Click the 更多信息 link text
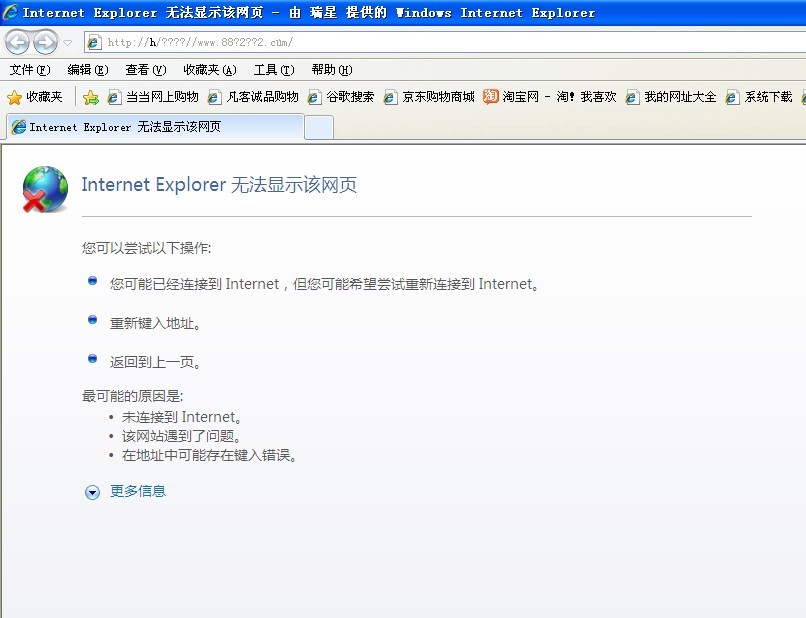This screenshot has width=806, height=618. (138, 492)
